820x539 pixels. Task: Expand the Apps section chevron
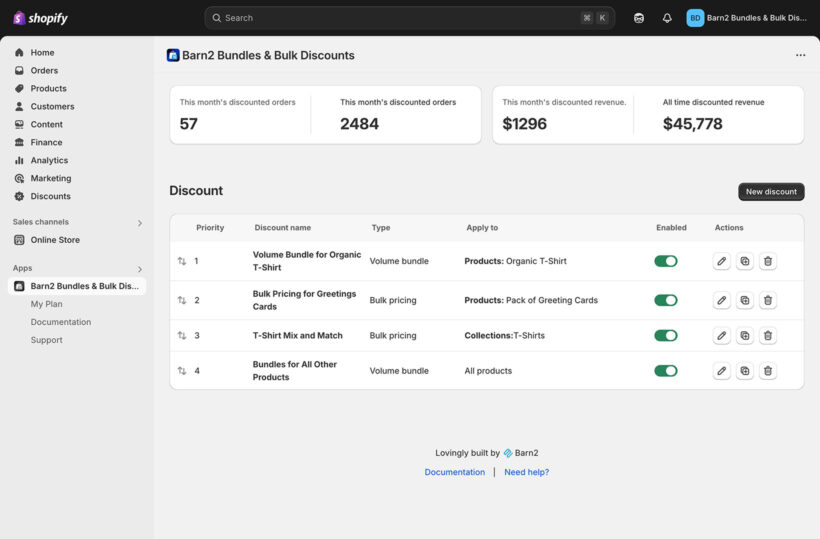coord(139,269)
